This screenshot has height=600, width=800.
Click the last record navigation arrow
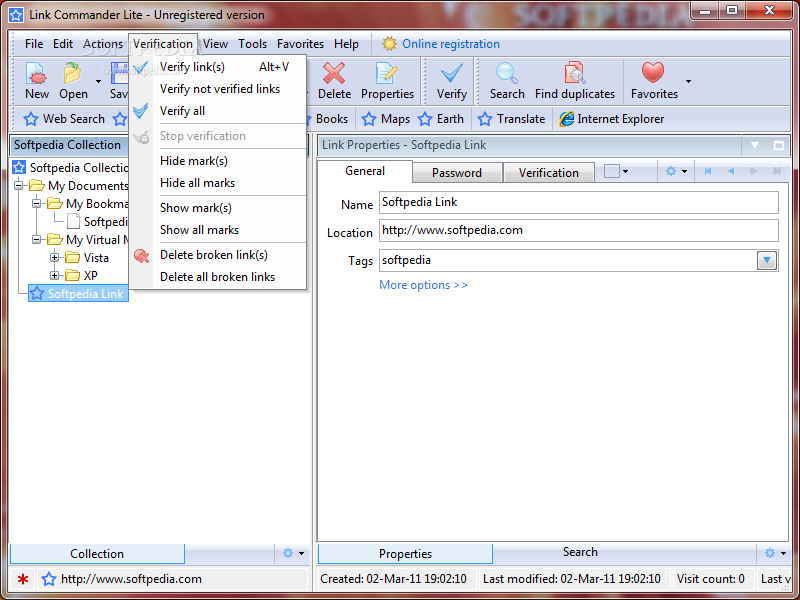[777, 171]
